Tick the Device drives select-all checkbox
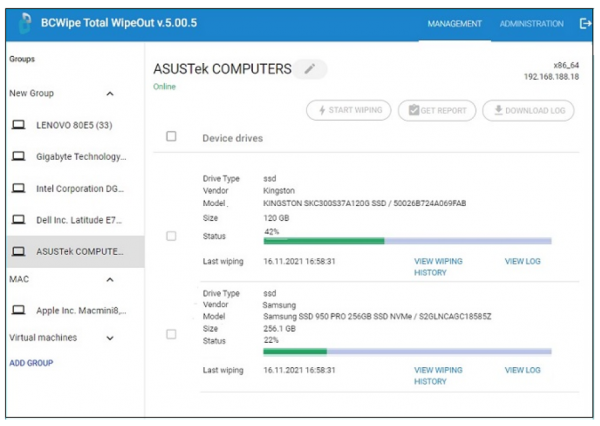The width and height of the screenshot is (600, 426). click(x=171, y=136)
